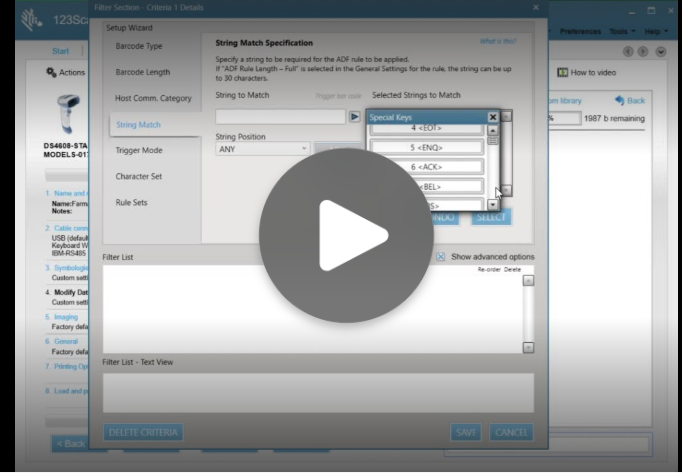This screenshot has height=473, width=682.
Task: Click the previous navigation arrow circle
Action: (628, 51)
